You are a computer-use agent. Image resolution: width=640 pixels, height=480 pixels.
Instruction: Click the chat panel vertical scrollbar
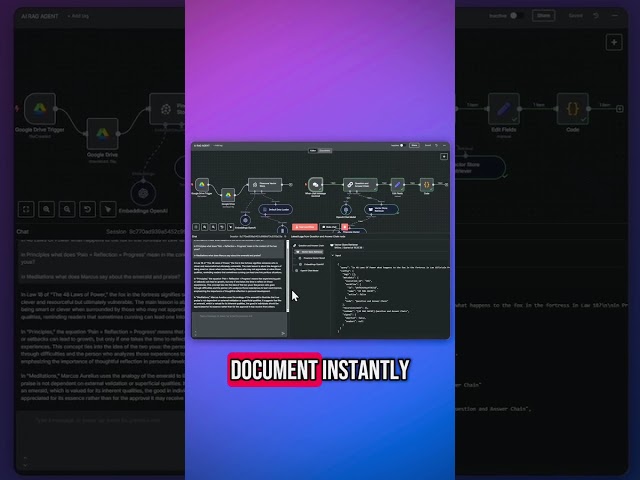[288, 276]
